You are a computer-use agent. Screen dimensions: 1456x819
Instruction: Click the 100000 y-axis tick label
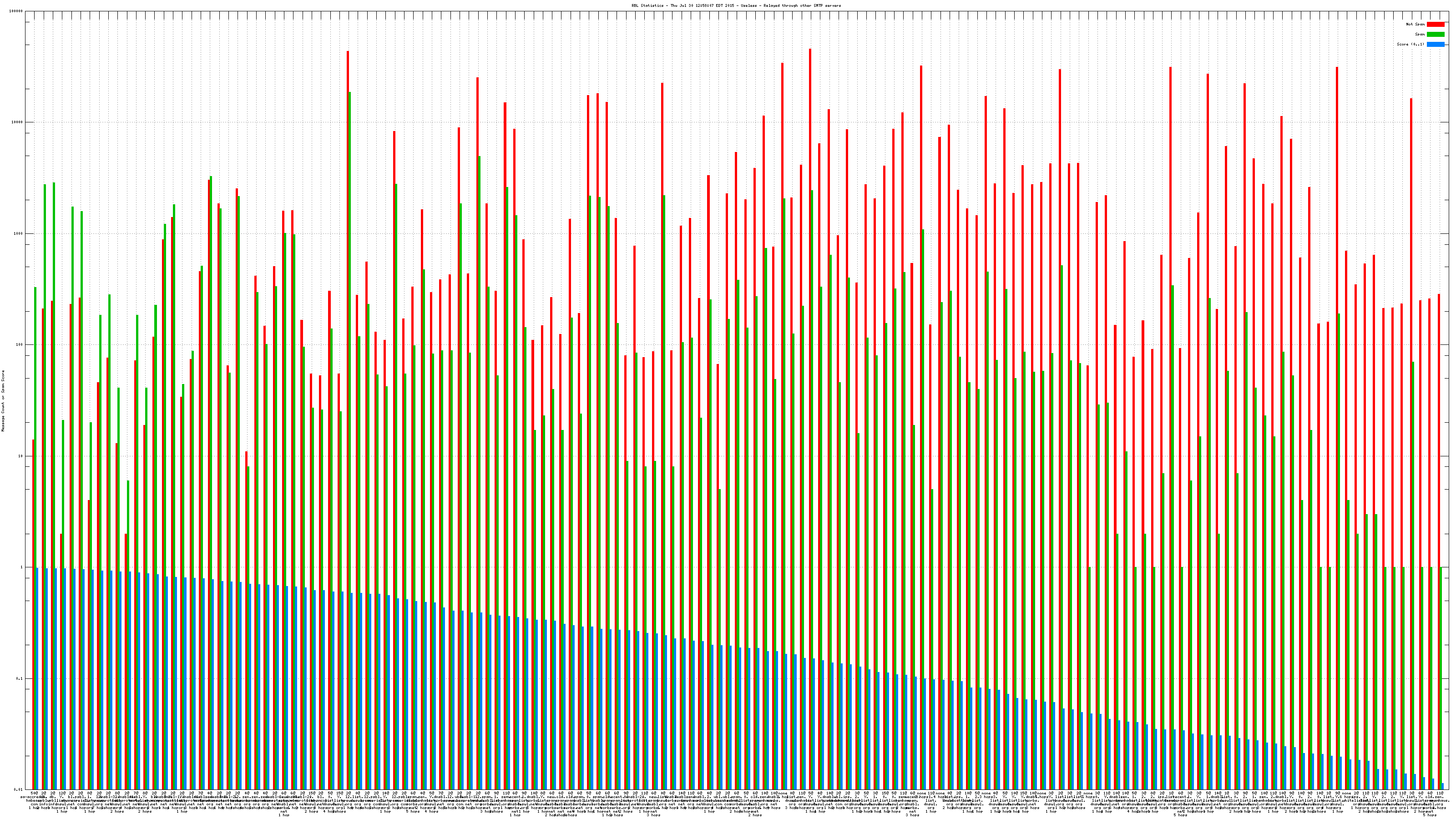click(16, 11)
